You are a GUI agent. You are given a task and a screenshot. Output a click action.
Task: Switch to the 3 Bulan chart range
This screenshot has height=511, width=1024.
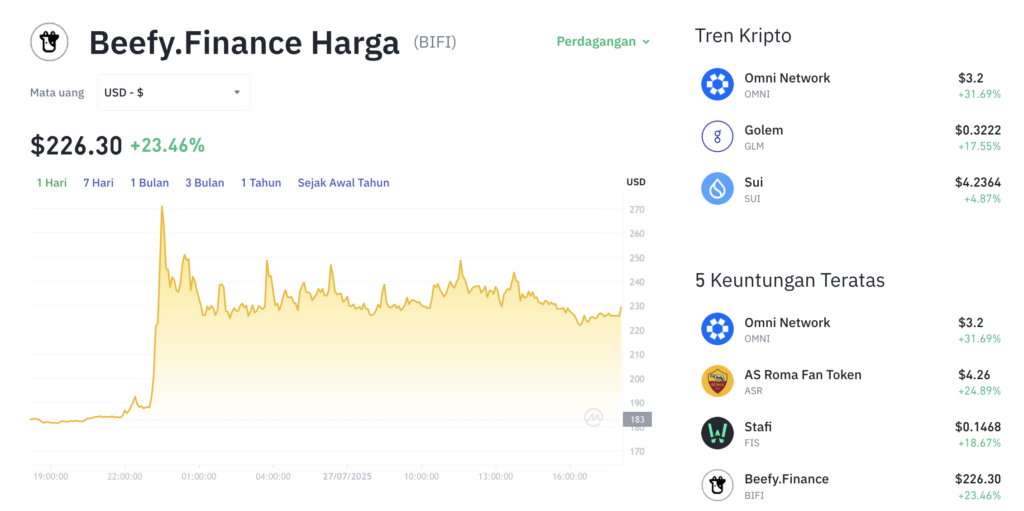[x=204, y=183]
